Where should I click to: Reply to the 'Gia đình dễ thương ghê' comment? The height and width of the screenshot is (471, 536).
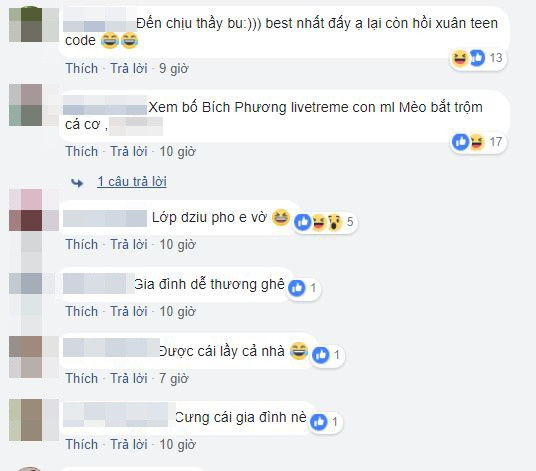129,311
